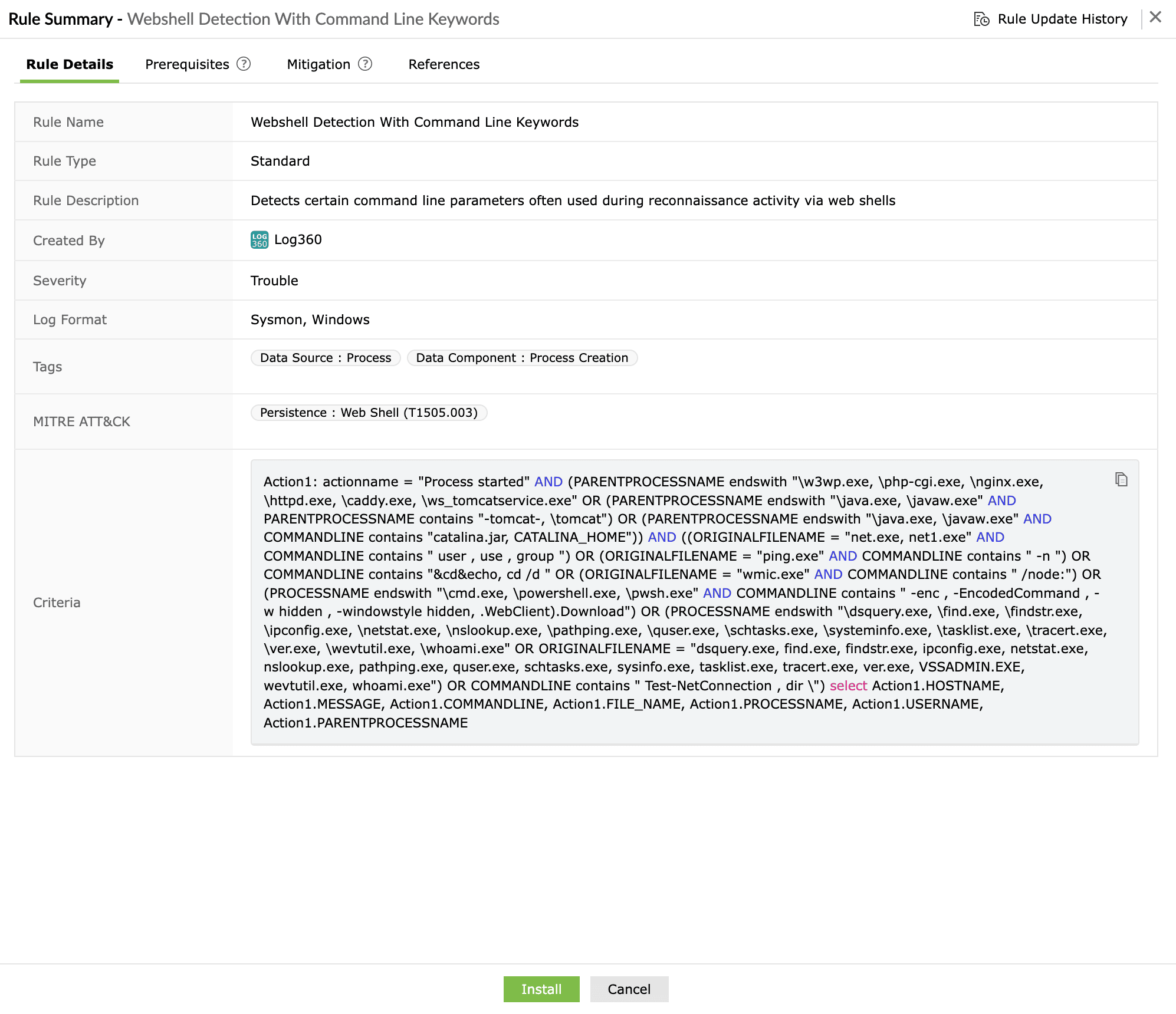Image resolution: width=1176 pixels, height=1014 pixels.
Task: Switch to the Mitigation tab
Action: [x=317, y=64]
